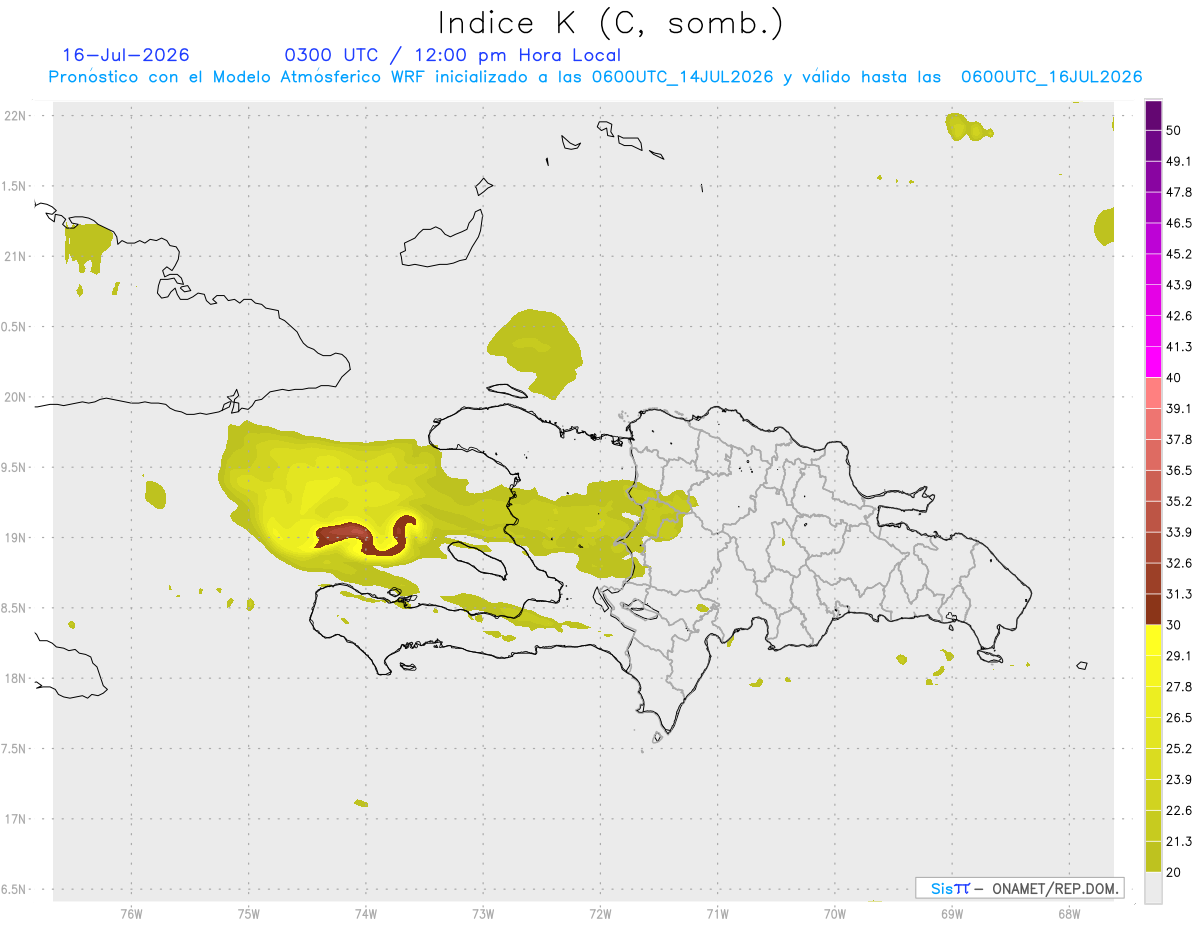Select the color bar label "32.6"
The width and height of the screenshot is (1200, 927).
pyautogui.click(x=1179, y=563)
